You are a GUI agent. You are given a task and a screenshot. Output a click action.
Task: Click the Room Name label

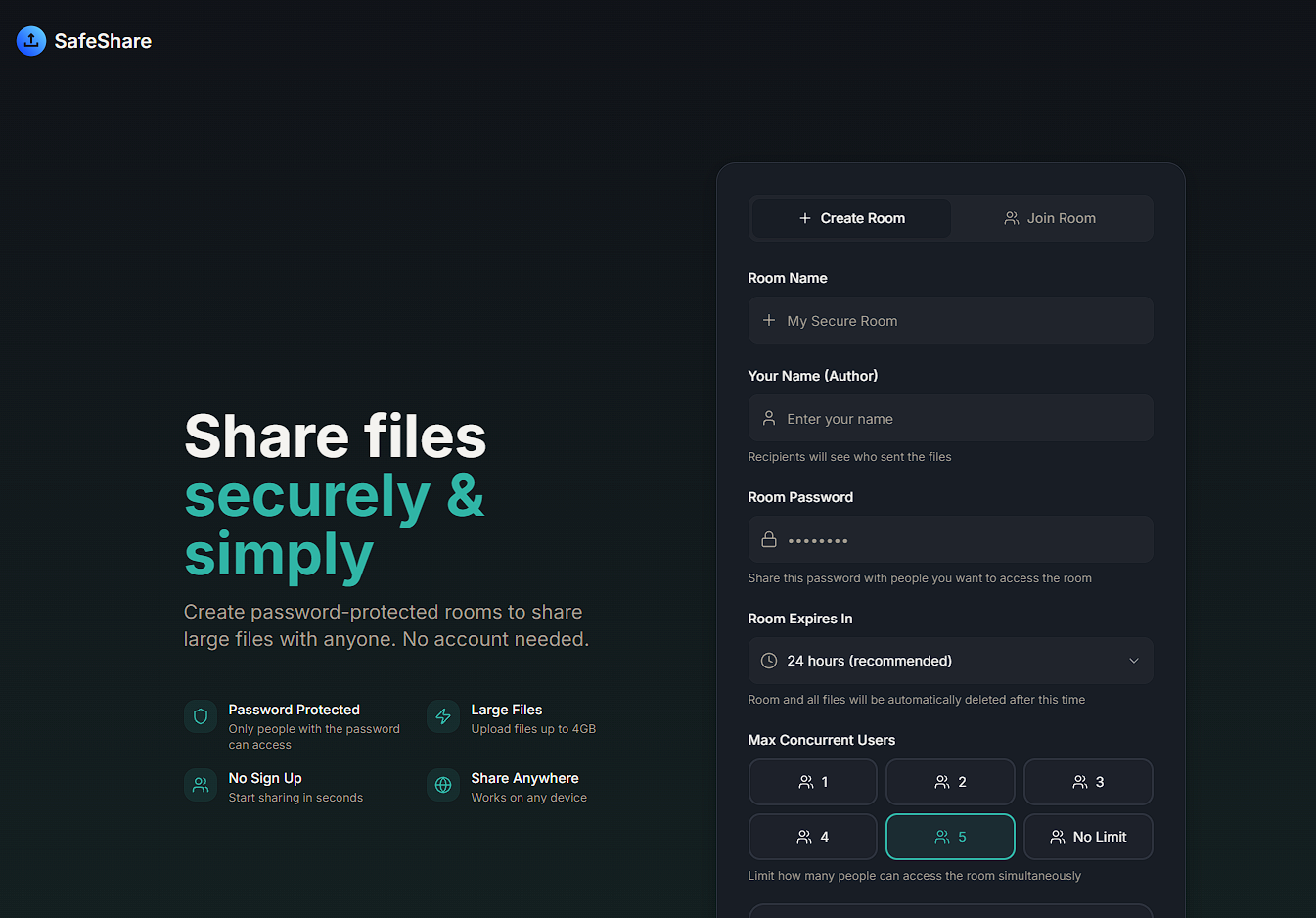pyautogui.click(x=788, y=278)
